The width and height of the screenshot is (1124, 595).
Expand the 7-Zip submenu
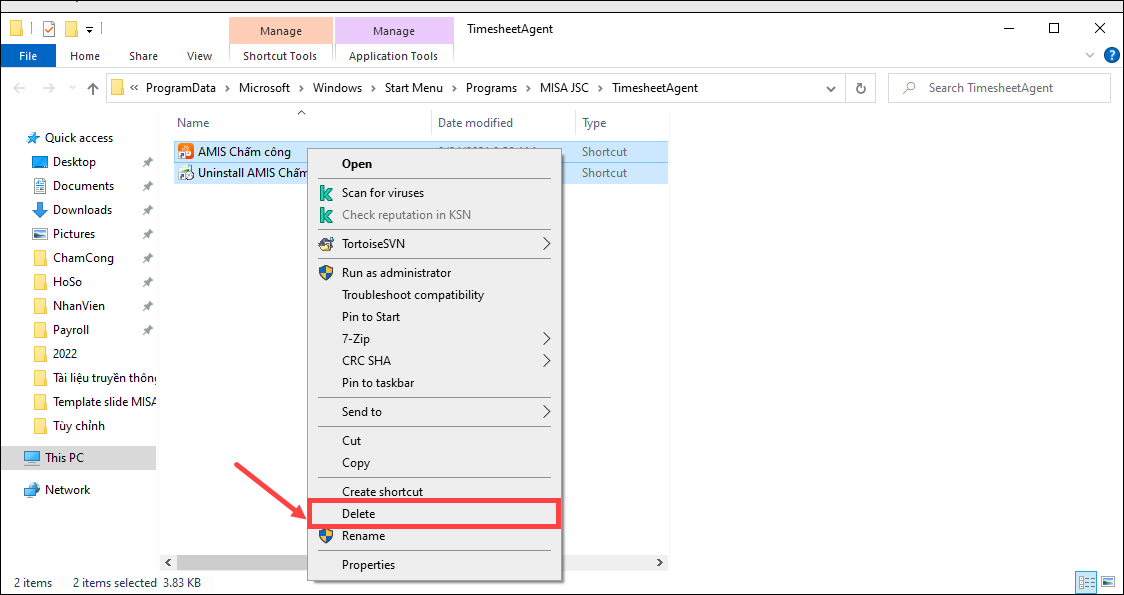pos(547,339)
